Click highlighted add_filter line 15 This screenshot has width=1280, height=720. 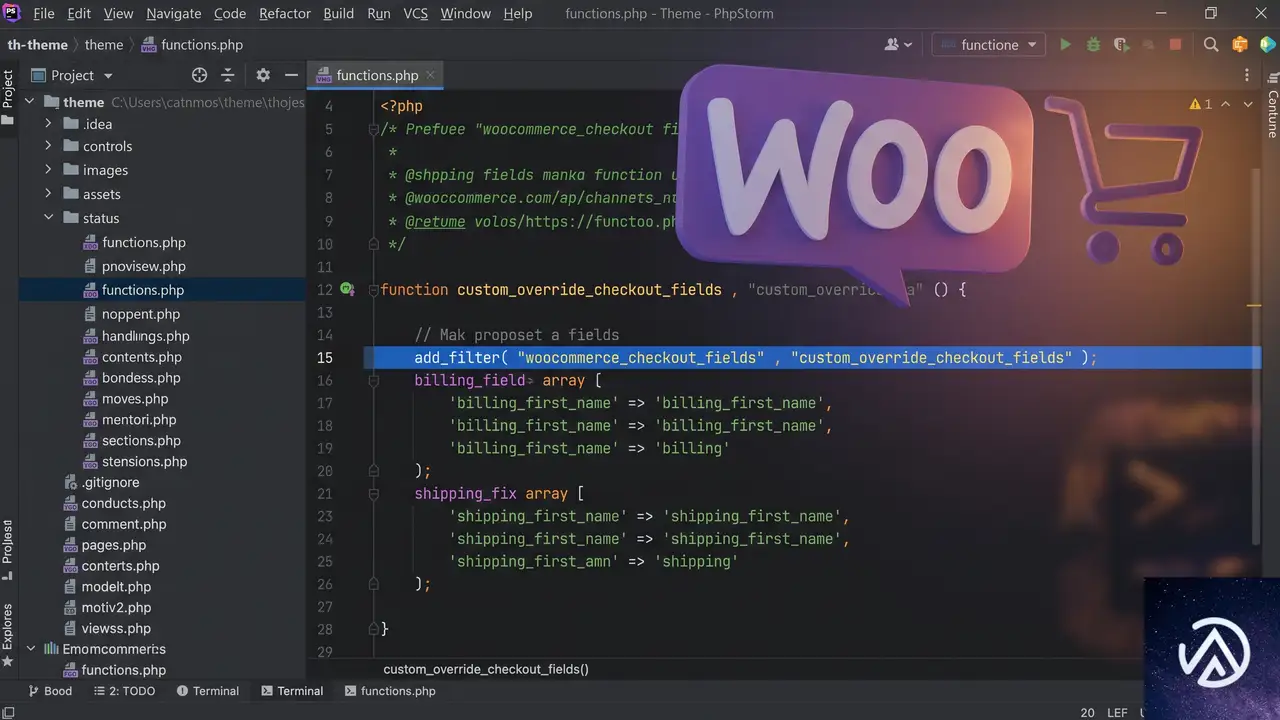[x=812, y=358]
